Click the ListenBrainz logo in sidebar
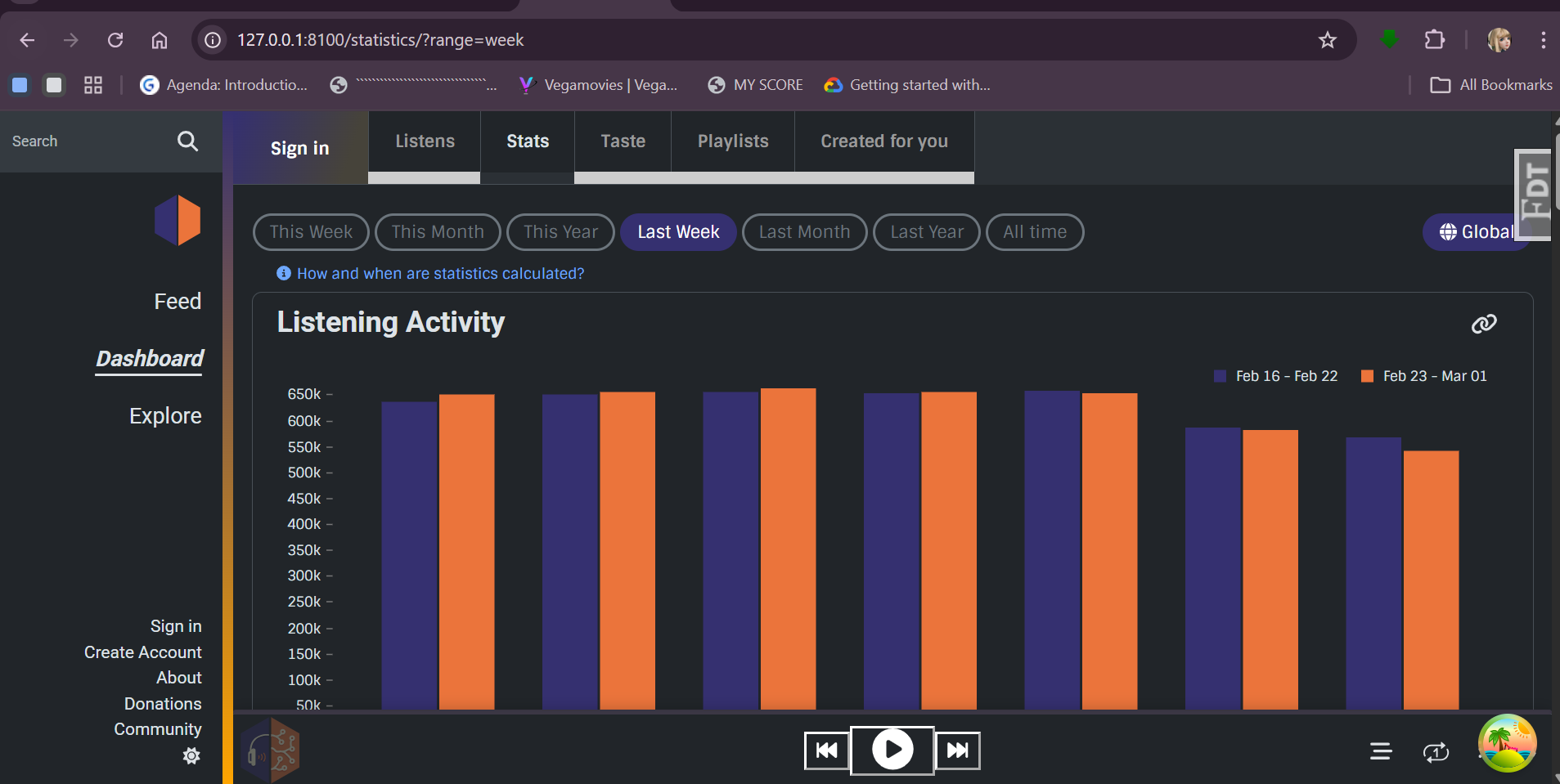This screenshot has height=784, width=1560. pos(178,220)
